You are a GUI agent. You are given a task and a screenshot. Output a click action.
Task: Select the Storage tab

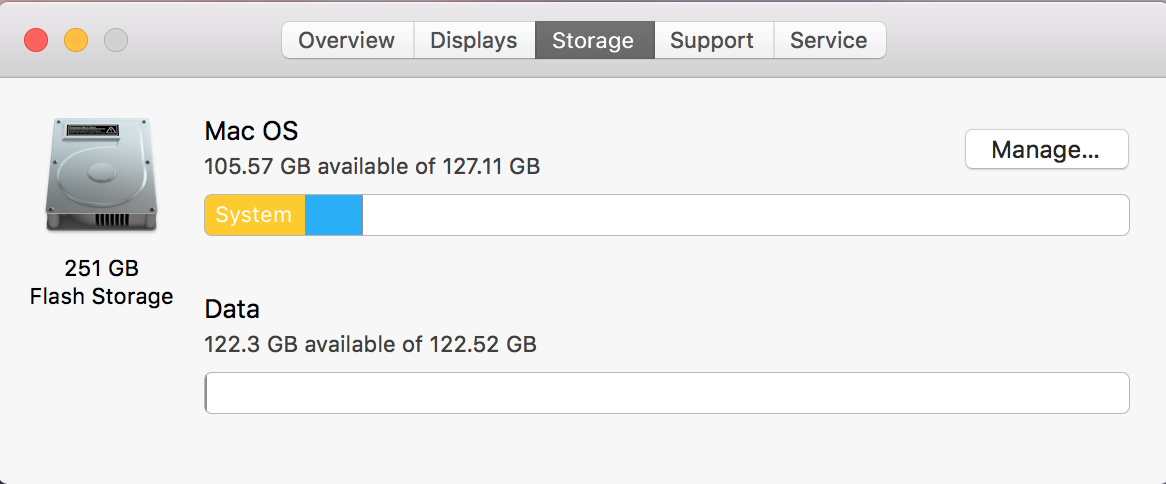point(593,41)
